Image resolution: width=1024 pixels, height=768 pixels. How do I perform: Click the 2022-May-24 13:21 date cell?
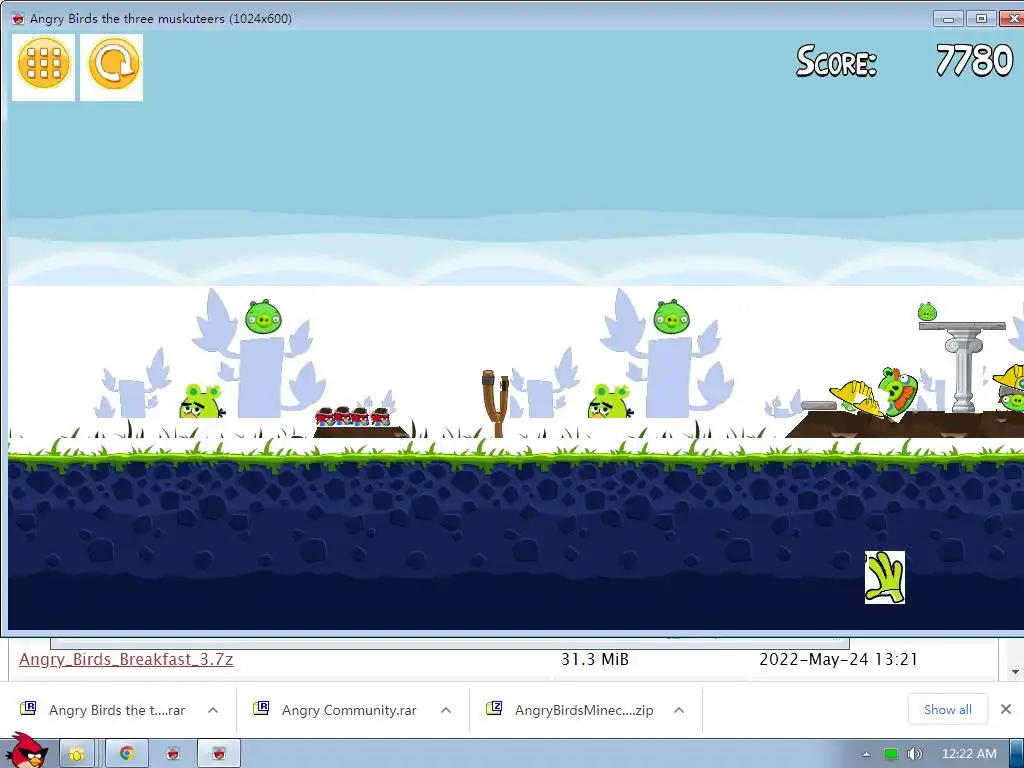point(839,660)
